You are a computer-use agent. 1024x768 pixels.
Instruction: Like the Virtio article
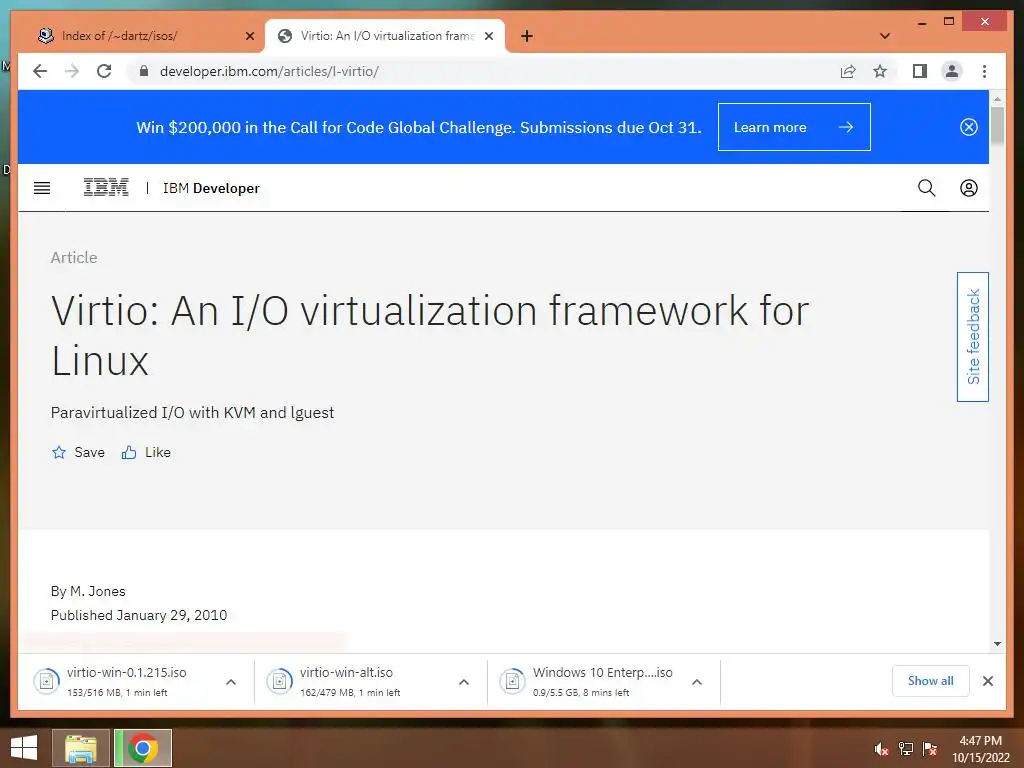tap(146, 452)
